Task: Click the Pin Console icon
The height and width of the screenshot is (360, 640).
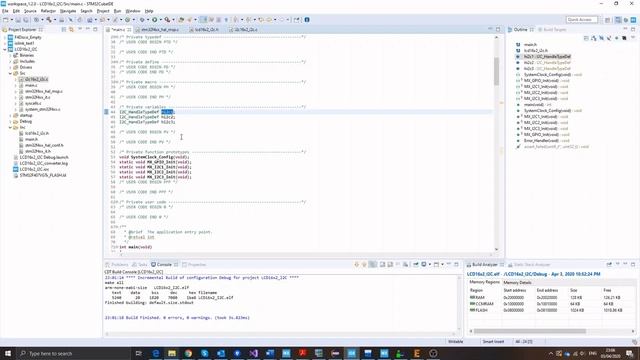Action: pyautogui.click(x=416, y=264)
